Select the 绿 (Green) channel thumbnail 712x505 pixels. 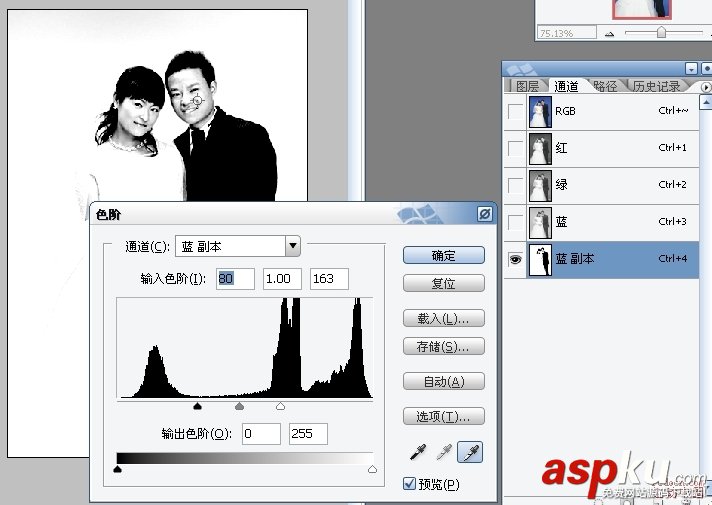coord(540,186)
